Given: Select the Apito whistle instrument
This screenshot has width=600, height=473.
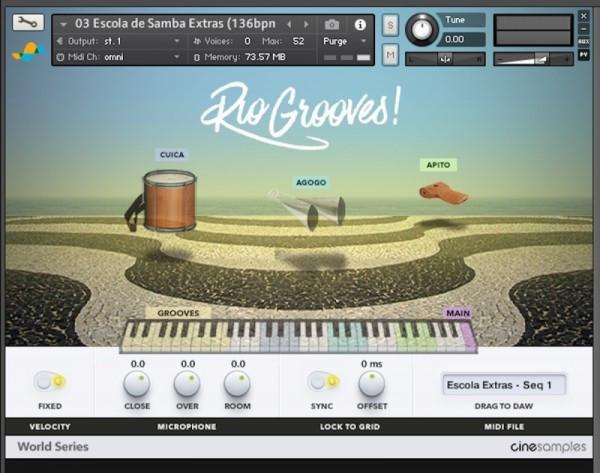Looking at the screenshot, I should click(444, 193).
